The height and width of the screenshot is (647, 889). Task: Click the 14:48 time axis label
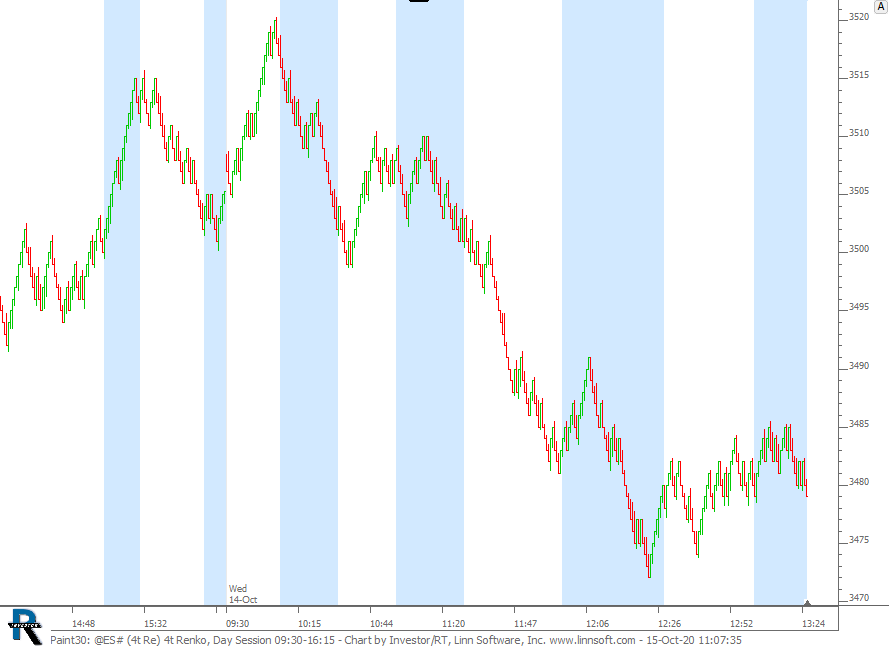coord(83,624)
